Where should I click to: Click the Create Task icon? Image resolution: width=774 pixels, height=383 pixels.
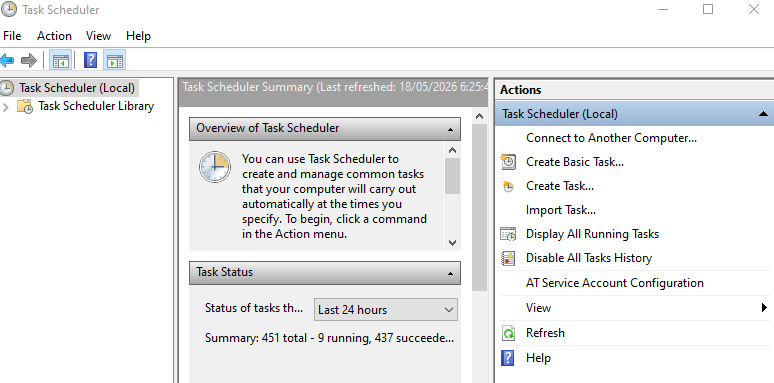pyautogui.click(x=508, y=186)
